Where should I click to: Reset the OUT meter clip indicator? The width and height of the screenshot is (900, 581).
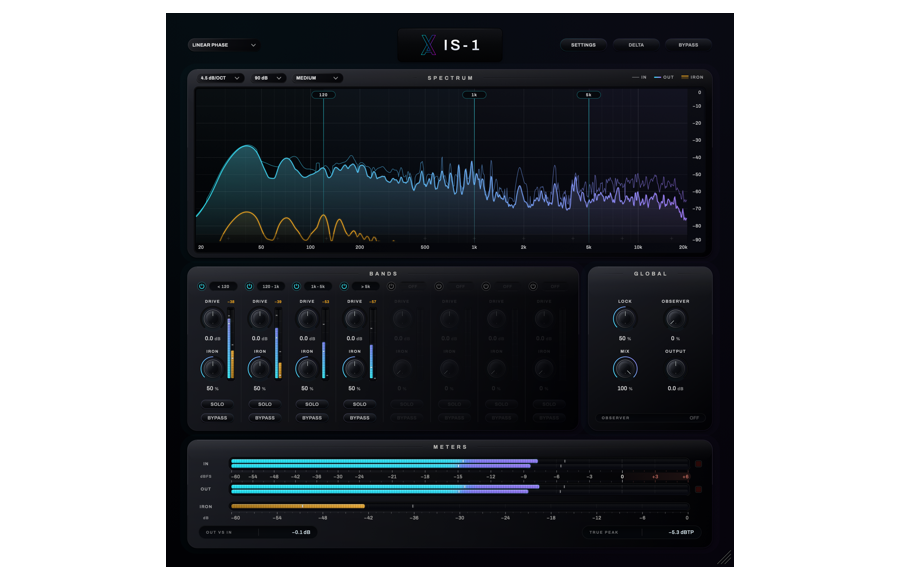pyautogui.click(x=698, y=489)
